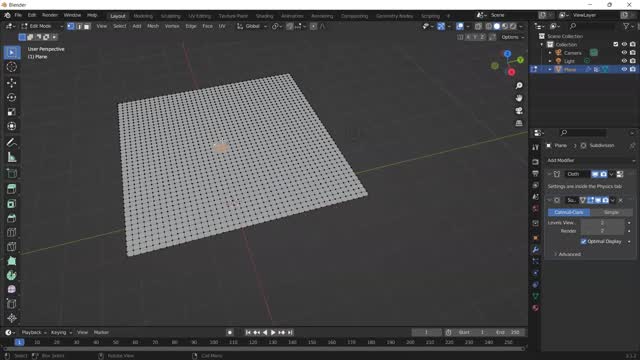Image resolution: width=640 pixels, height=360 pixels.
Task: Click the Zoom view magnifier icon
Action: click(519, 86)
